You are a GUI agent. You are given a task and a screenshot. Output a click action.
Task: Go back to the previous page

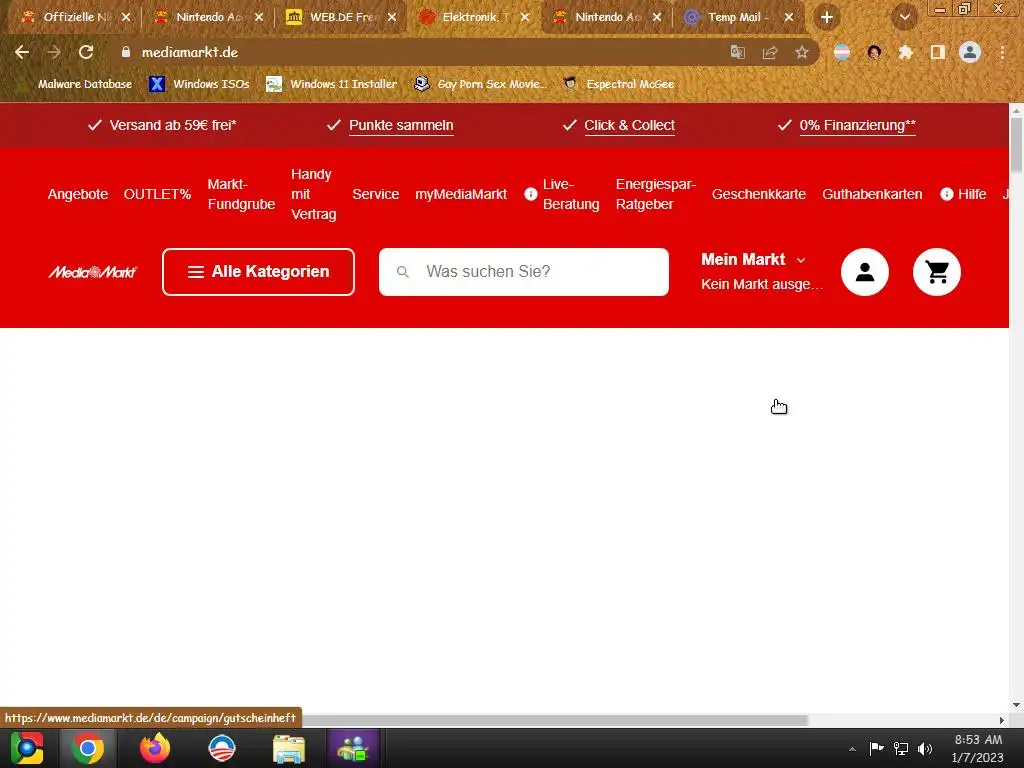[x=22, y=52]
